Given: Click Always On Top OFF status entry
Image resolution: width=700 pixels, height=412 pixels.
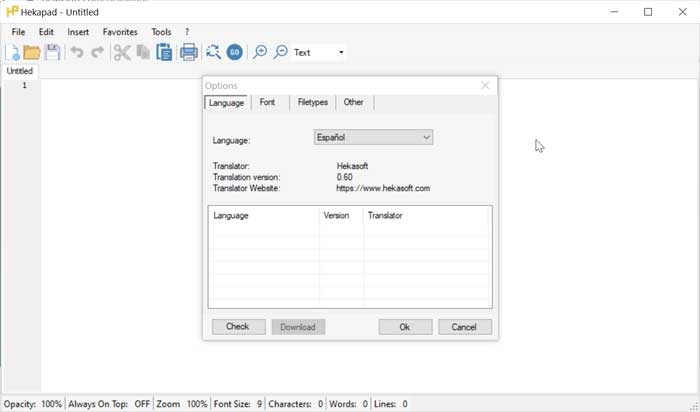Looking at the screenshot, I should click(x=109, y=404).
